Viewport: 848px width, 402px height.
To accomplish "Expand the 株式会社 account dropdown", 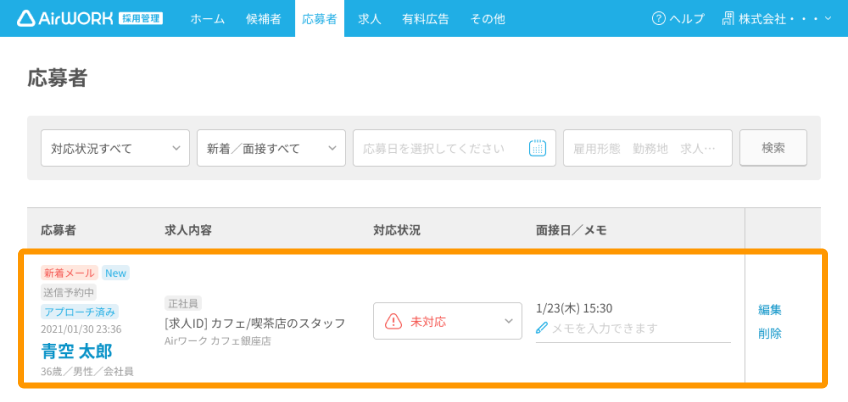I will 777,19.
